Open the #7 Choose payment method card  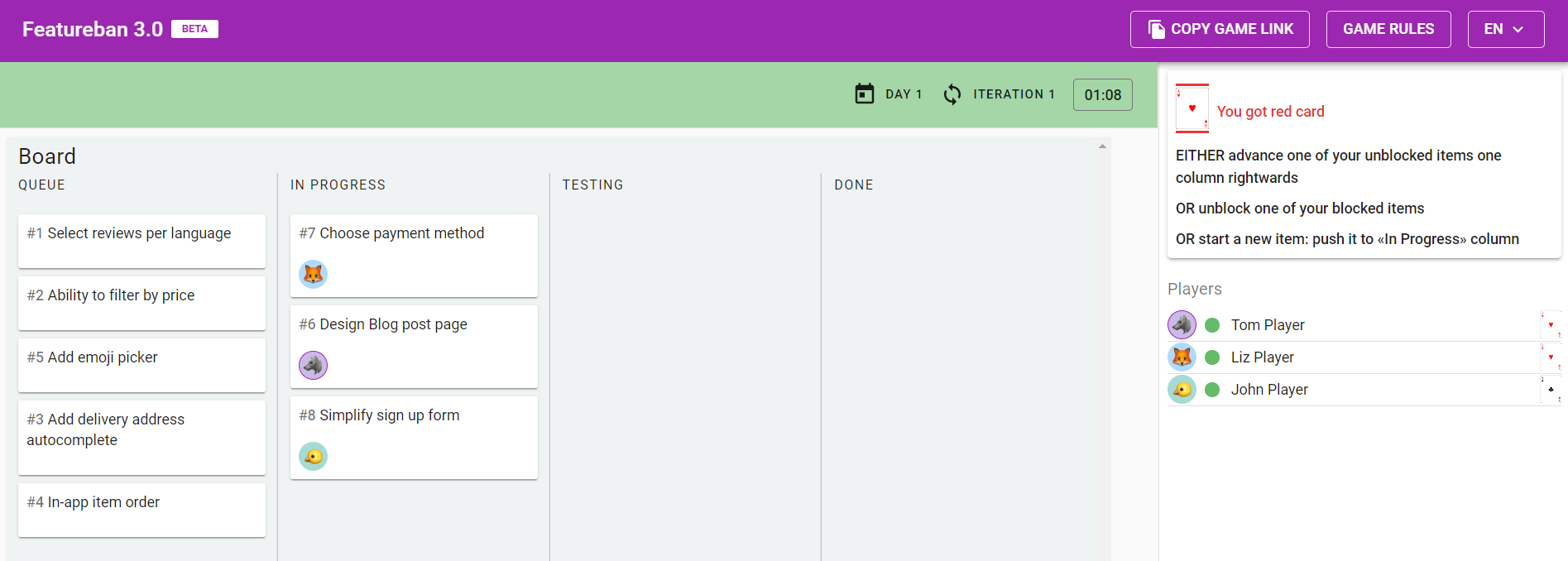click(x=414, y=256)
